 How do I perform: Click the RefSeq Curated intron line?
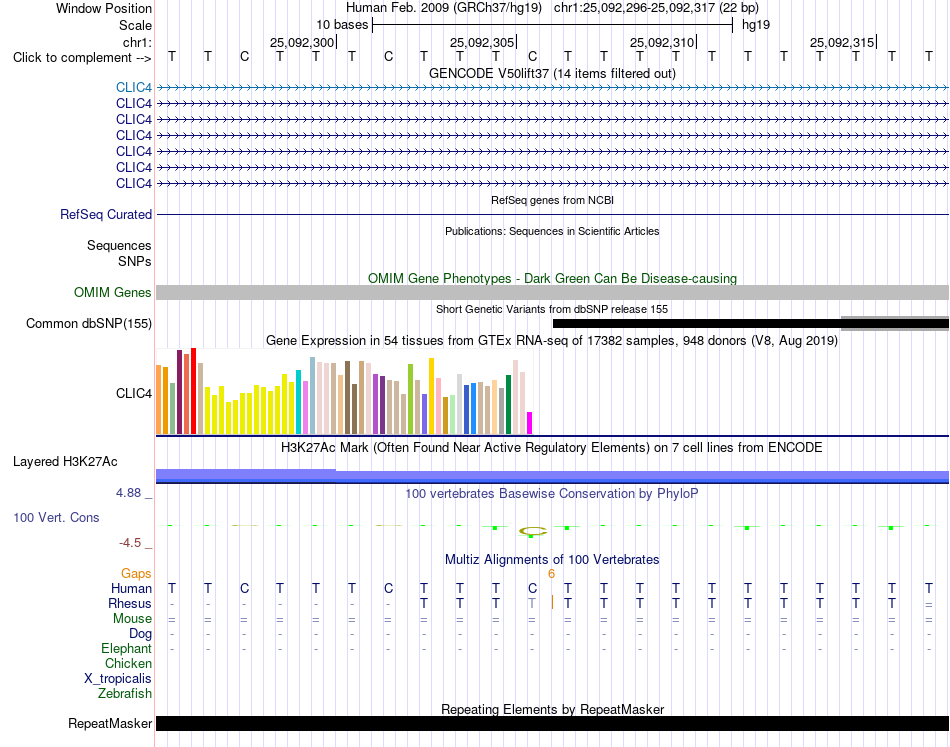[552, 214]
